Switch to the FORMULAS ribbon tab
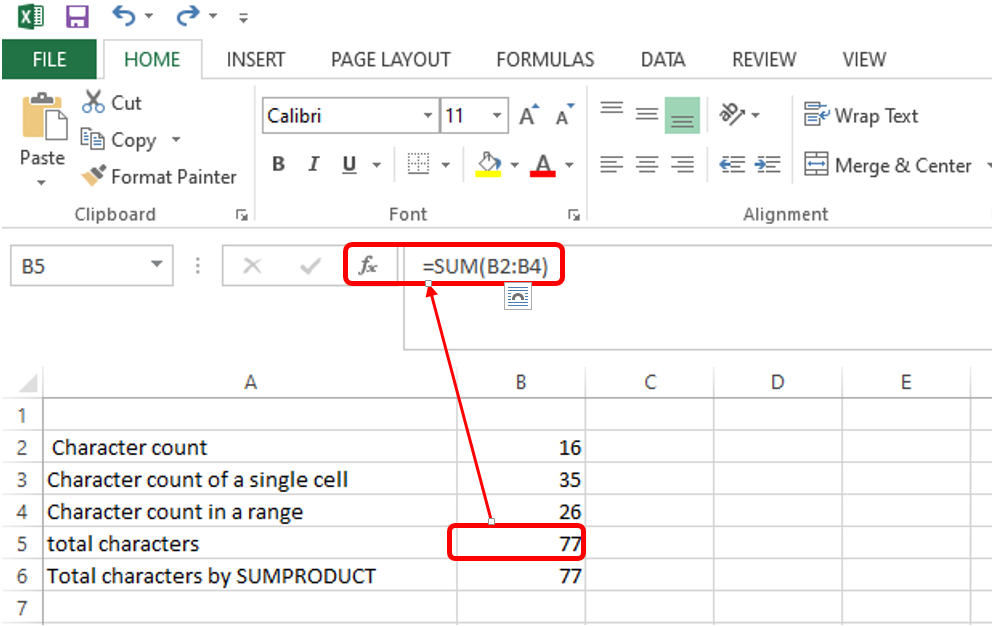Image resolution: width=992 pixels, height=626 pixels. [x=545, y=59]
